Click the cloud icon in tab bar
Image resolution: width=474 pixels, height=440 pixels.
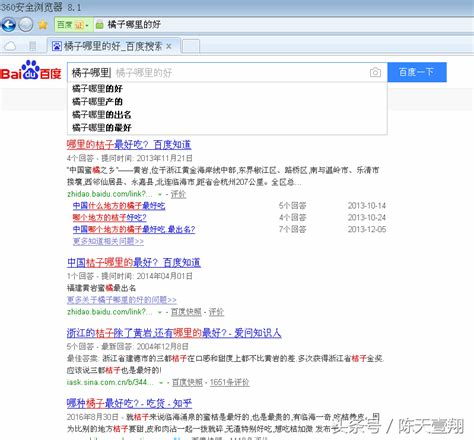pos(10,46)
